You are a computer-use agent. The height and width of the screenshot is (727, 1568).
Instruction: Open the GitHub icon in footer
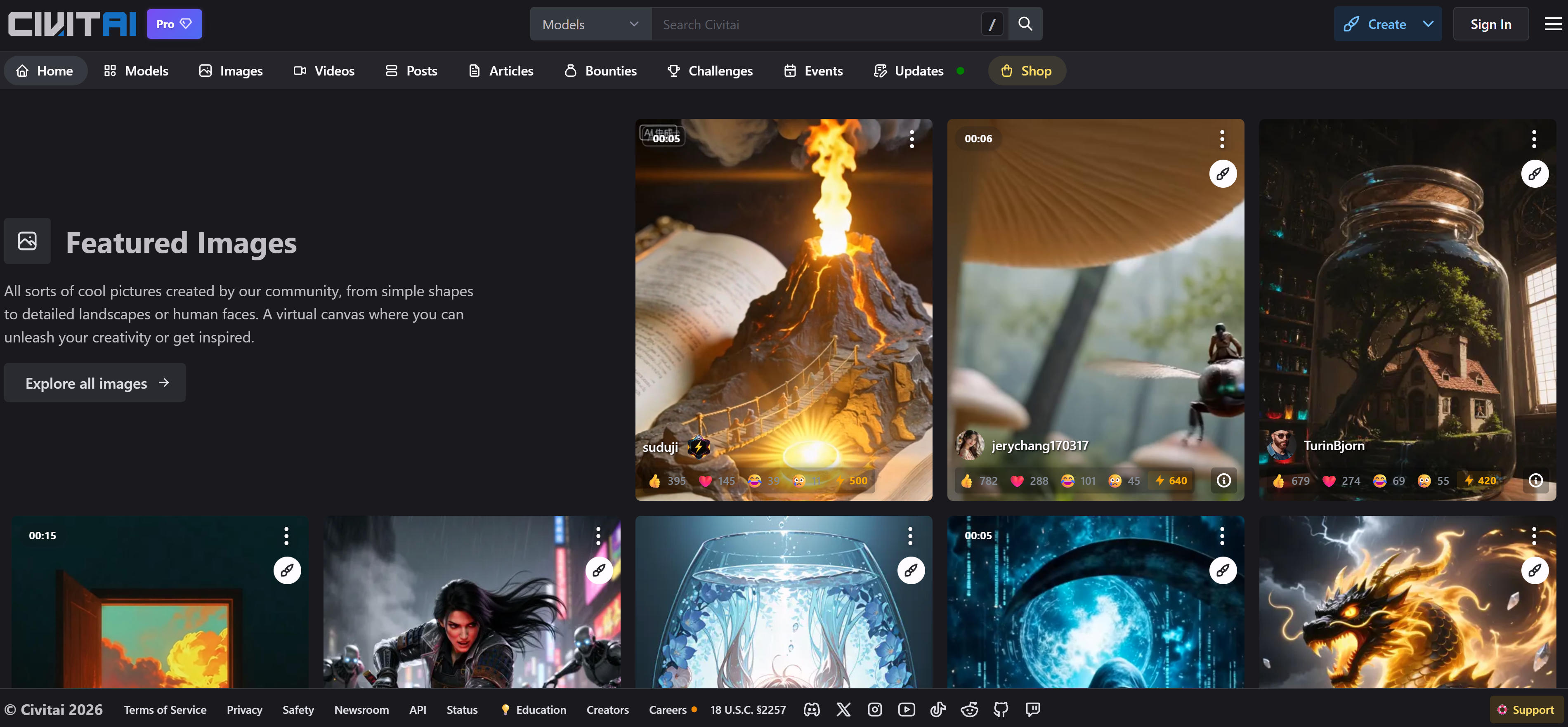(x=1001, y=709)
